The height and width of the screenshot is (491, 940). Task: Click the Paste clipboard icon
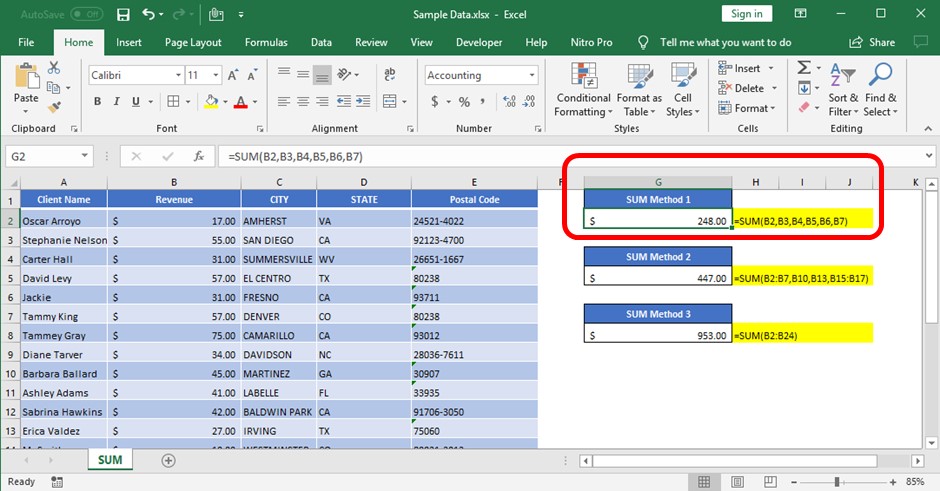(x=26, y=77)
